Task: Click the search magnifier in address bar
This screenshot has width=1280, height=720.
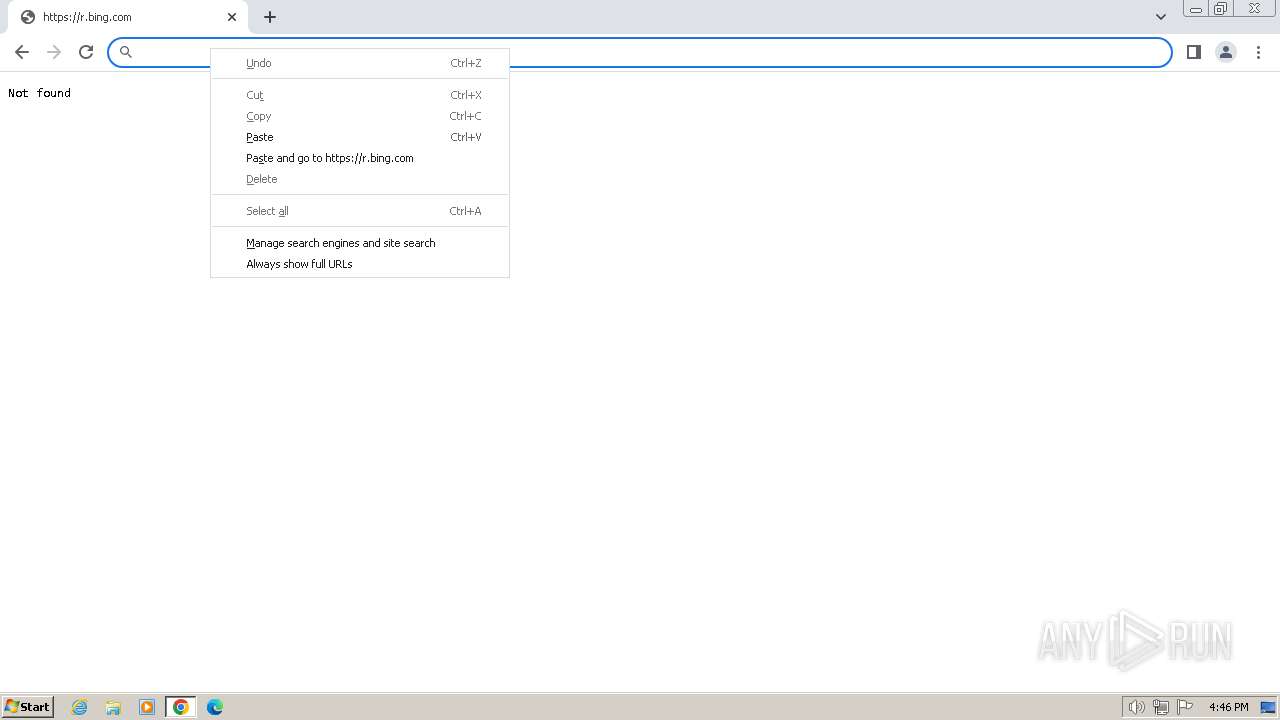Action: [x=126, y=52]
